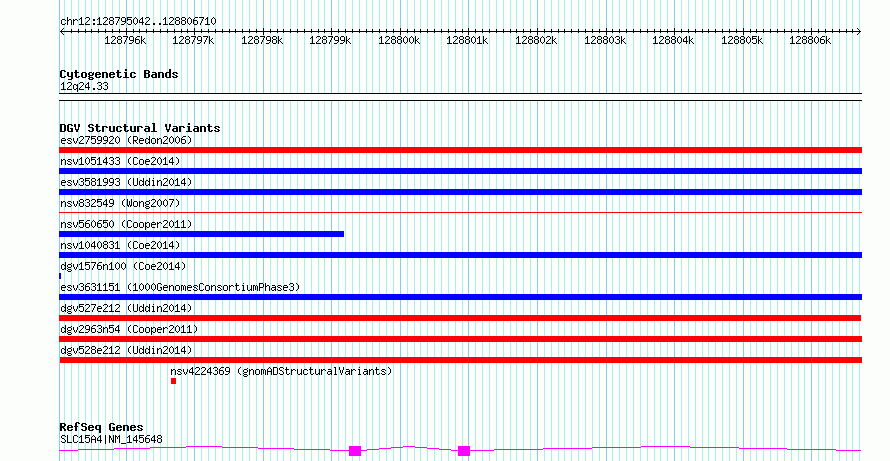This screenshot has height=461, width=890.
Task: Open nsv832549 (Wong2007) variant label
Action: click(x=120, y=203)
